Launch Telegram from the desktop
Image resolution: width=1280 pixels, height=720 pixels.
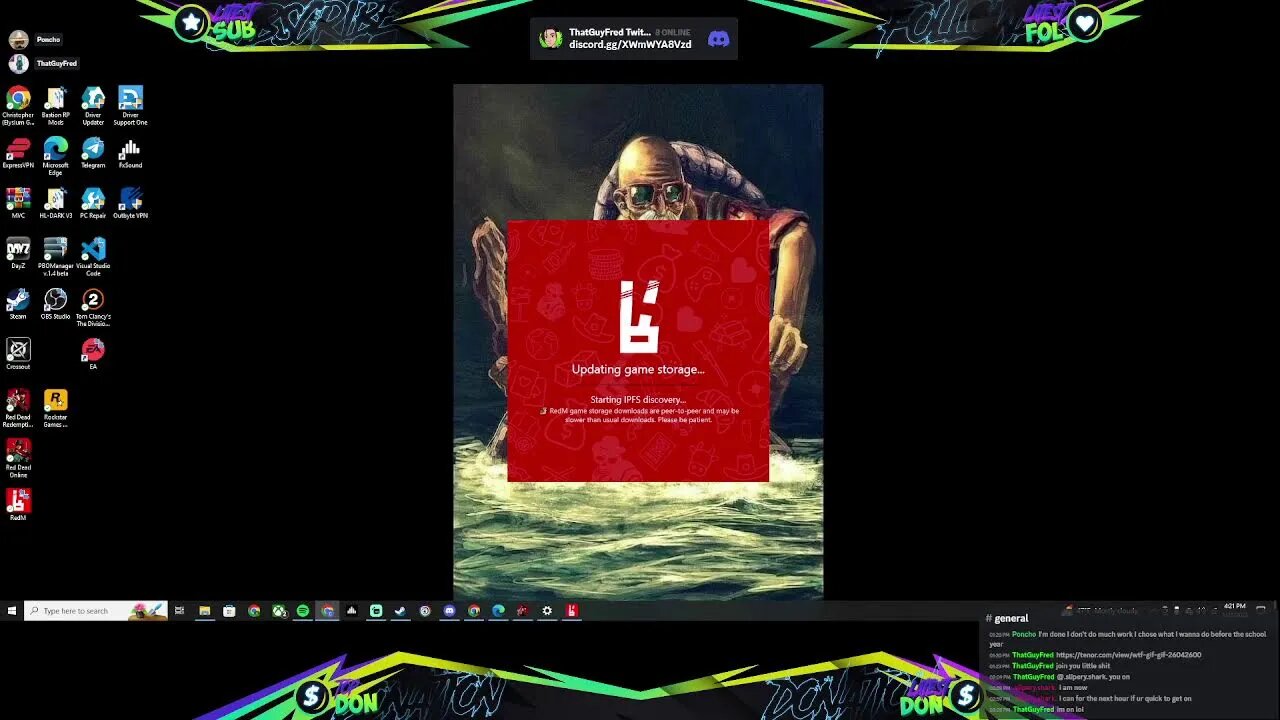click(x=93, y=153)
